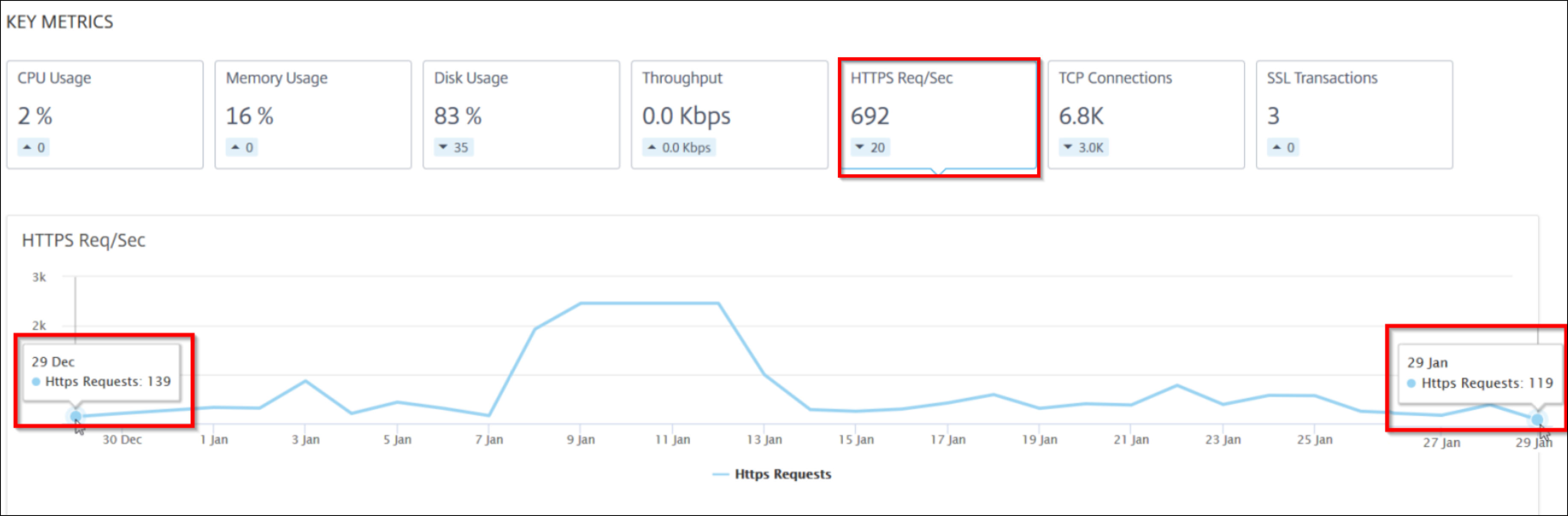This screenshot has height=516, width=1568.
Task: Select the Disk Usage metric card
Action: pyautogui.click(x=521, y=114)
